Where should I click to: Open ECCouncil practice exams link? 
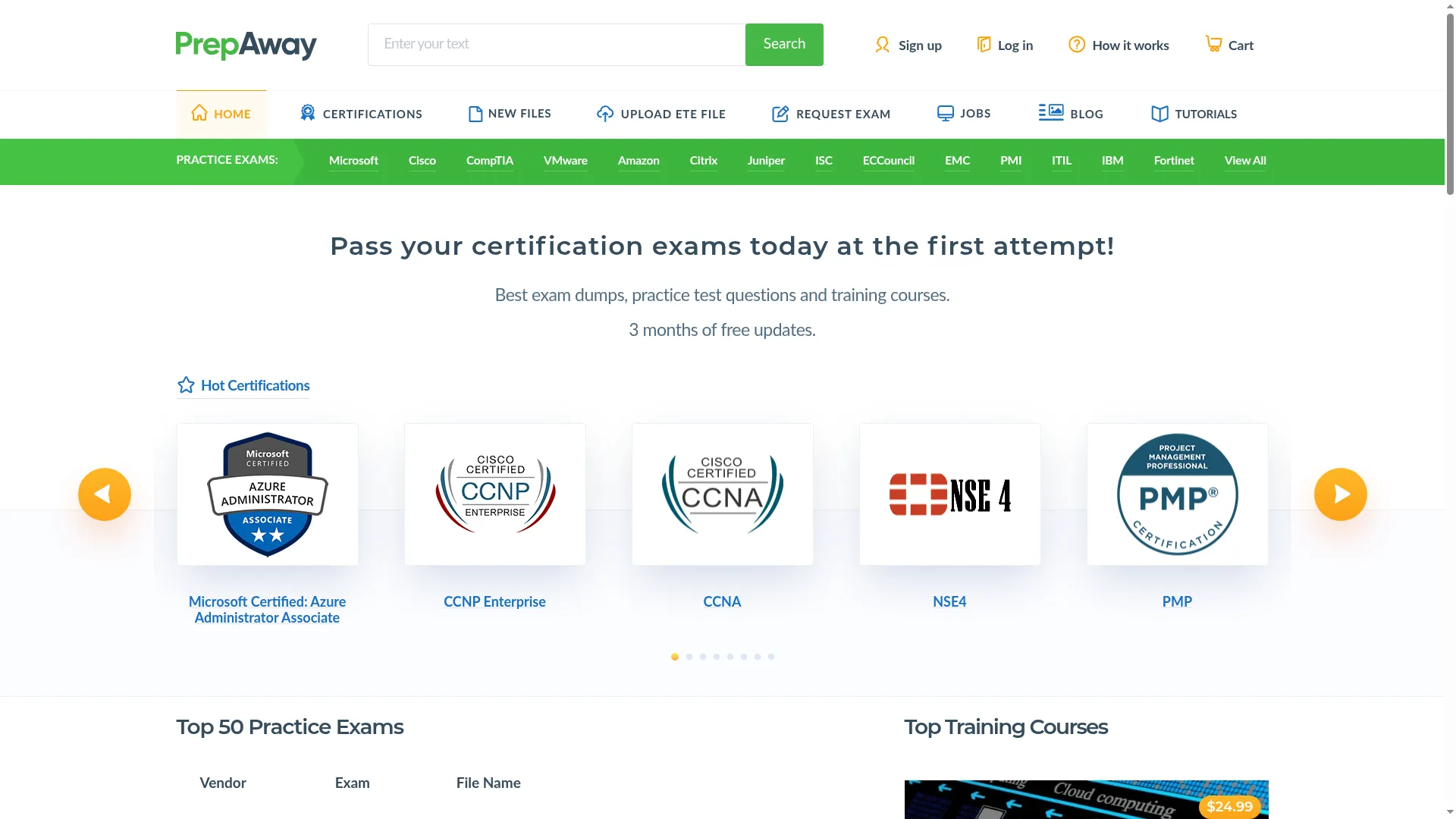pos(889,161)
